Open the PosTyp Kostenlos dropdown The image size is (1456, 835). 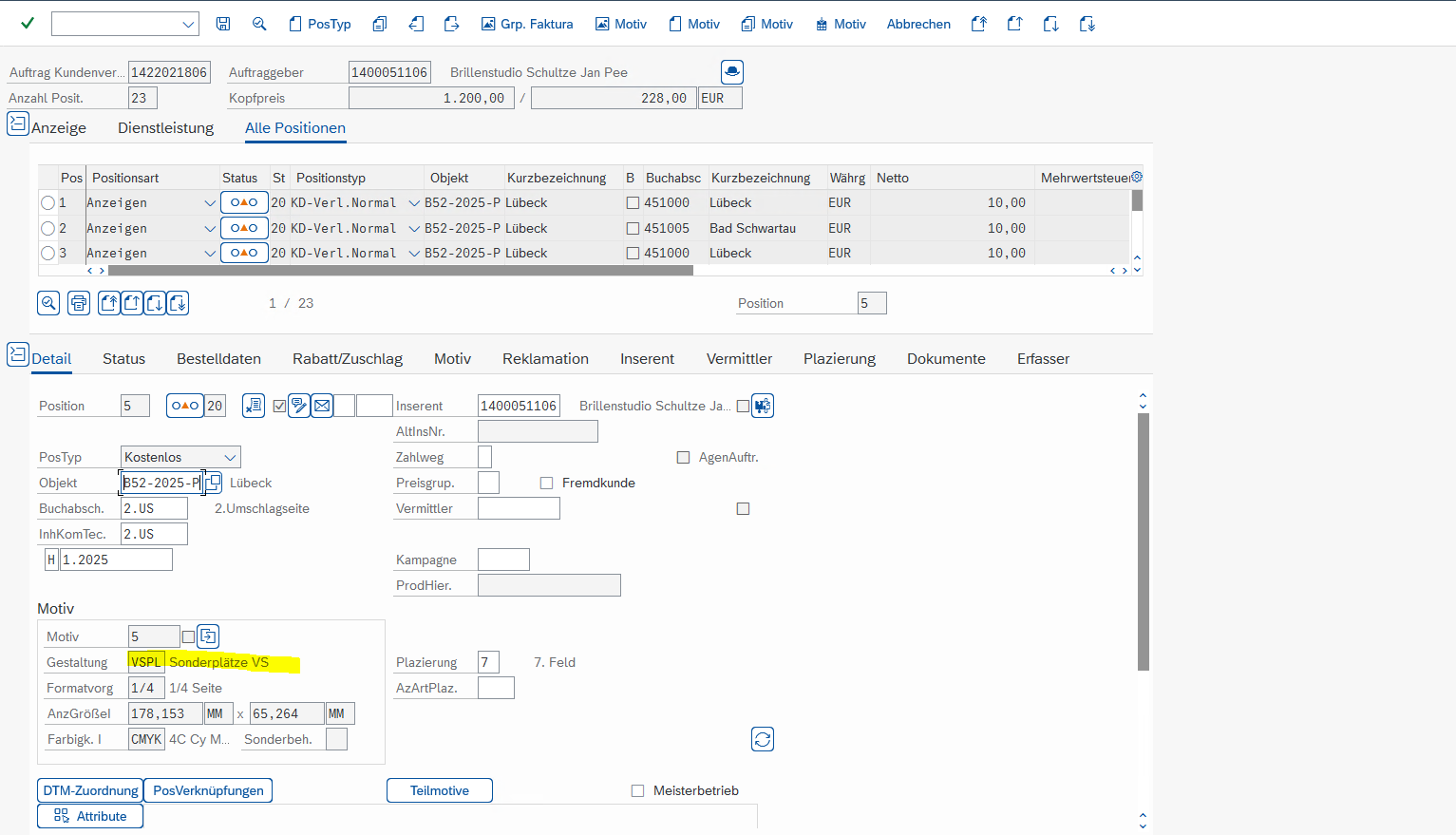coord(230,457)
